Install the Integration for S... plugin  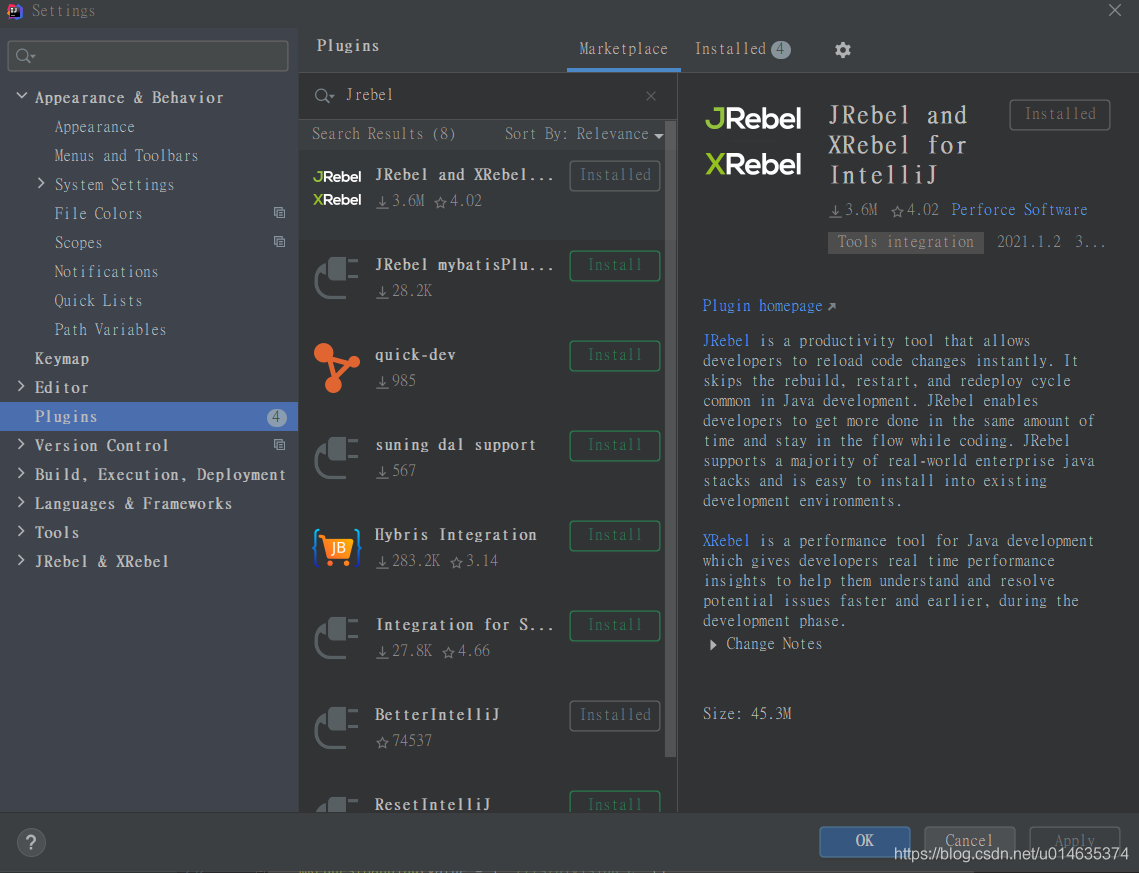click(615, 626)
